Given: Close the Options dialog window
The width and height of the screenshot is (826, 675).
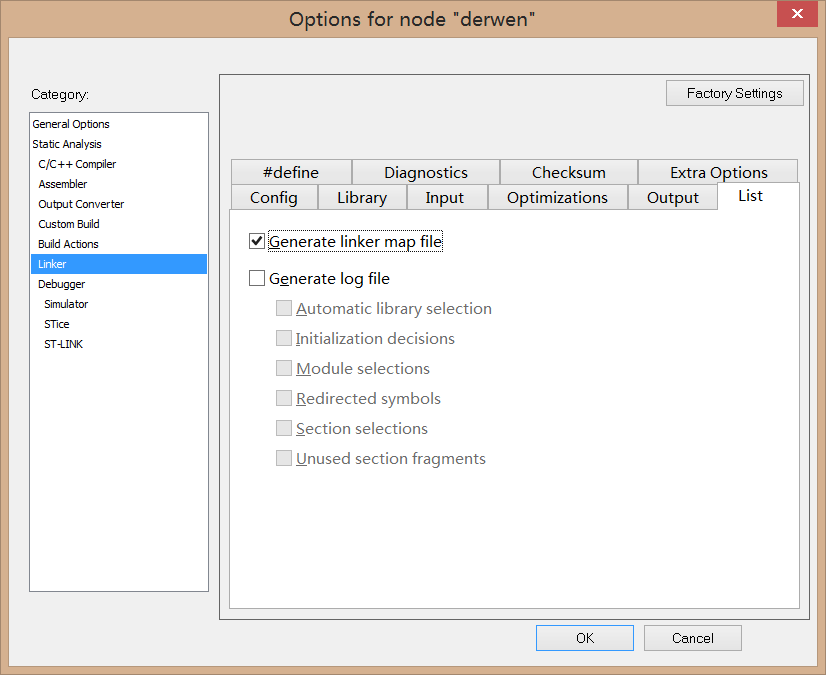Looking at the screenshot, I should 797,14.
